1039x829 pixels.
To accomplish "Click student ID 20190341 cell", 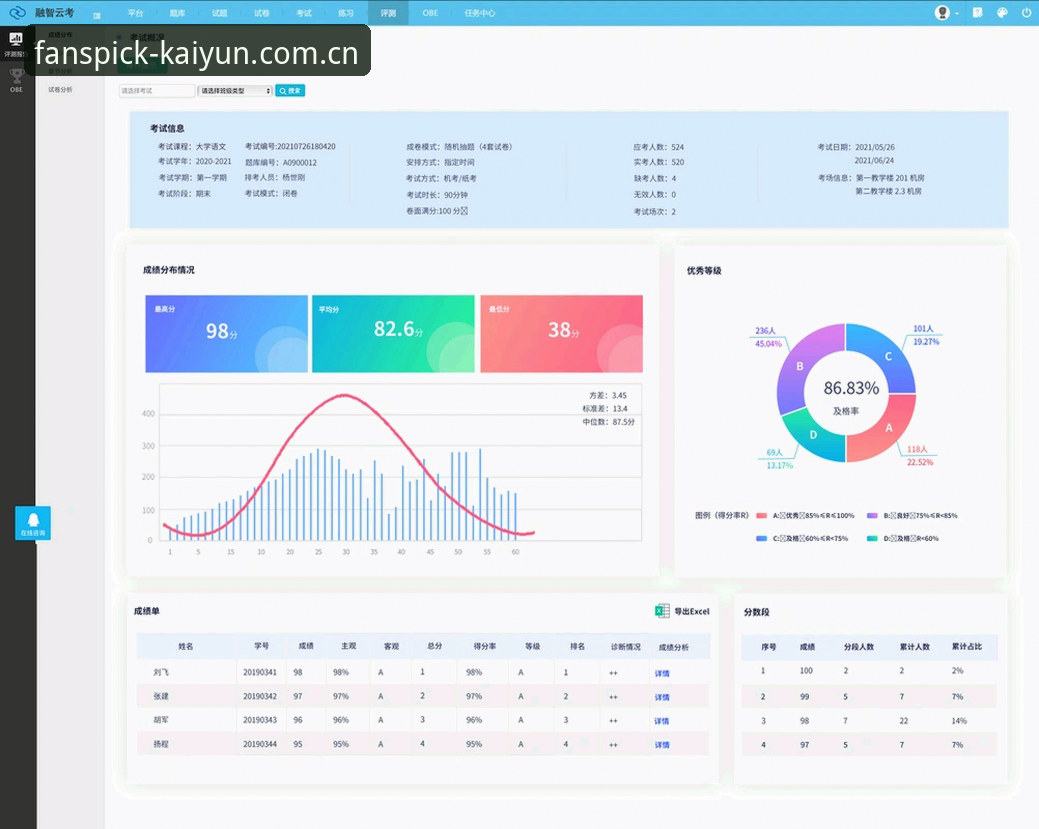I will 260,672.
